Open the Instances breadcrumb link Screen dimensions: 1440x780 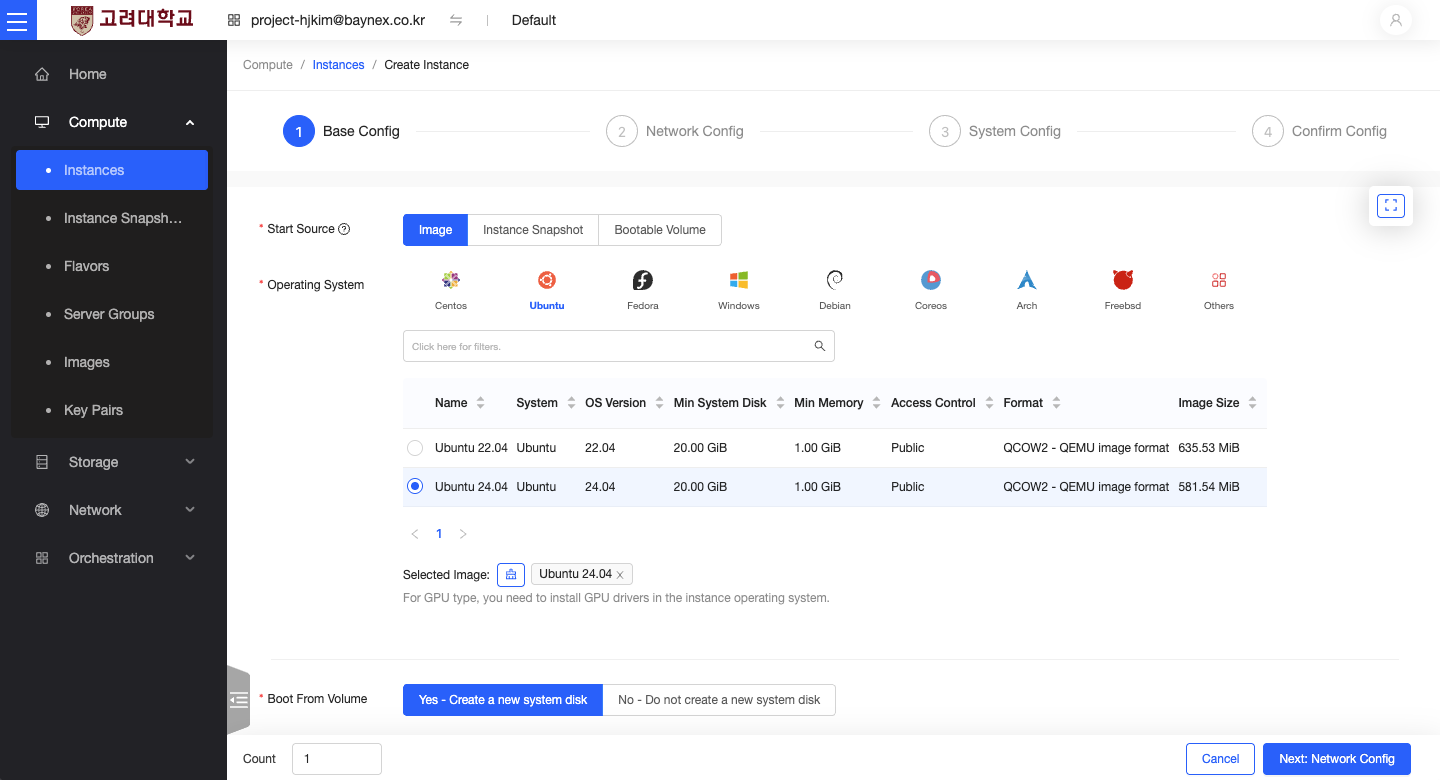coord(338,65)
